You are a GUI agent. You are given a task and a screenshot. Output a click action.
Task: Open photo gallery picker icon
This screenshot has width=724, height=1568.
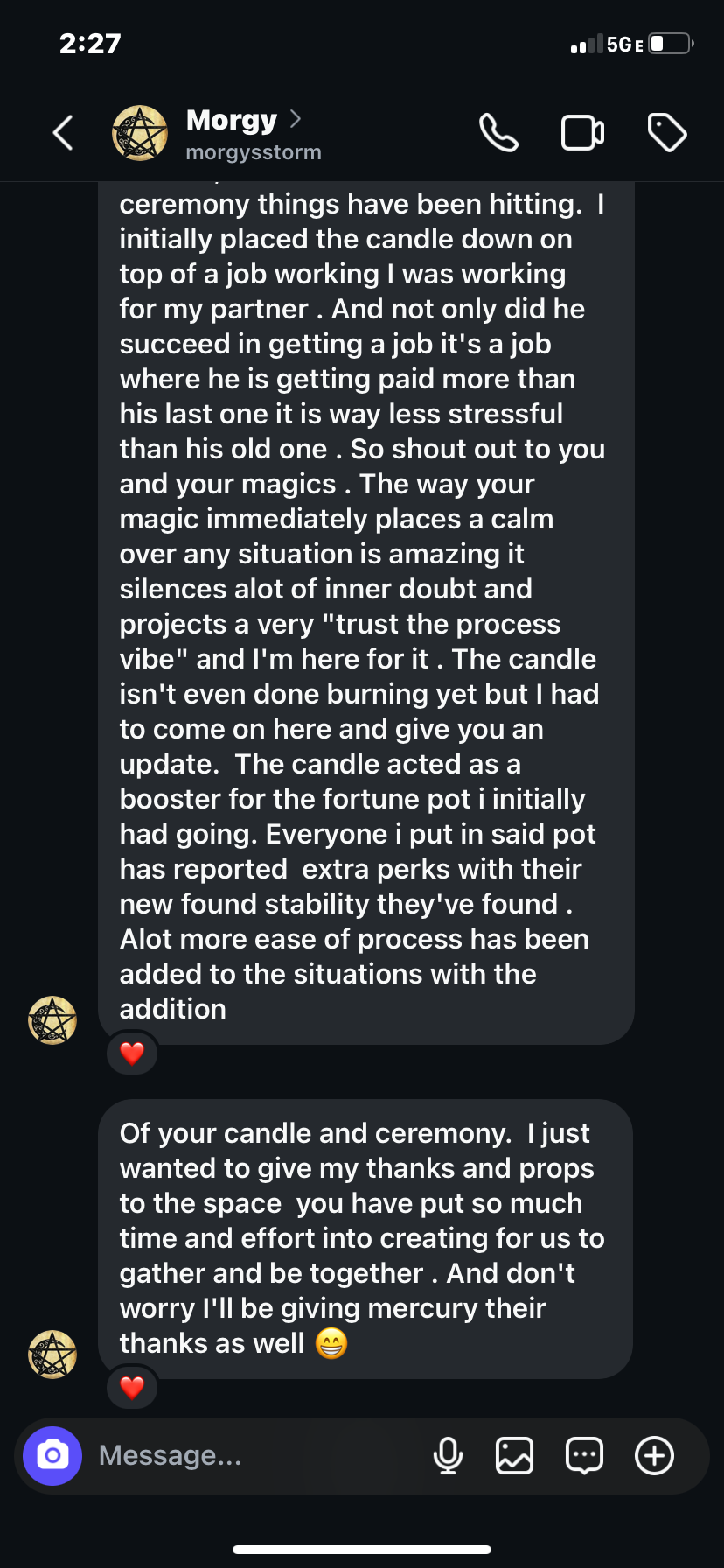click(x=514, y=1455)
